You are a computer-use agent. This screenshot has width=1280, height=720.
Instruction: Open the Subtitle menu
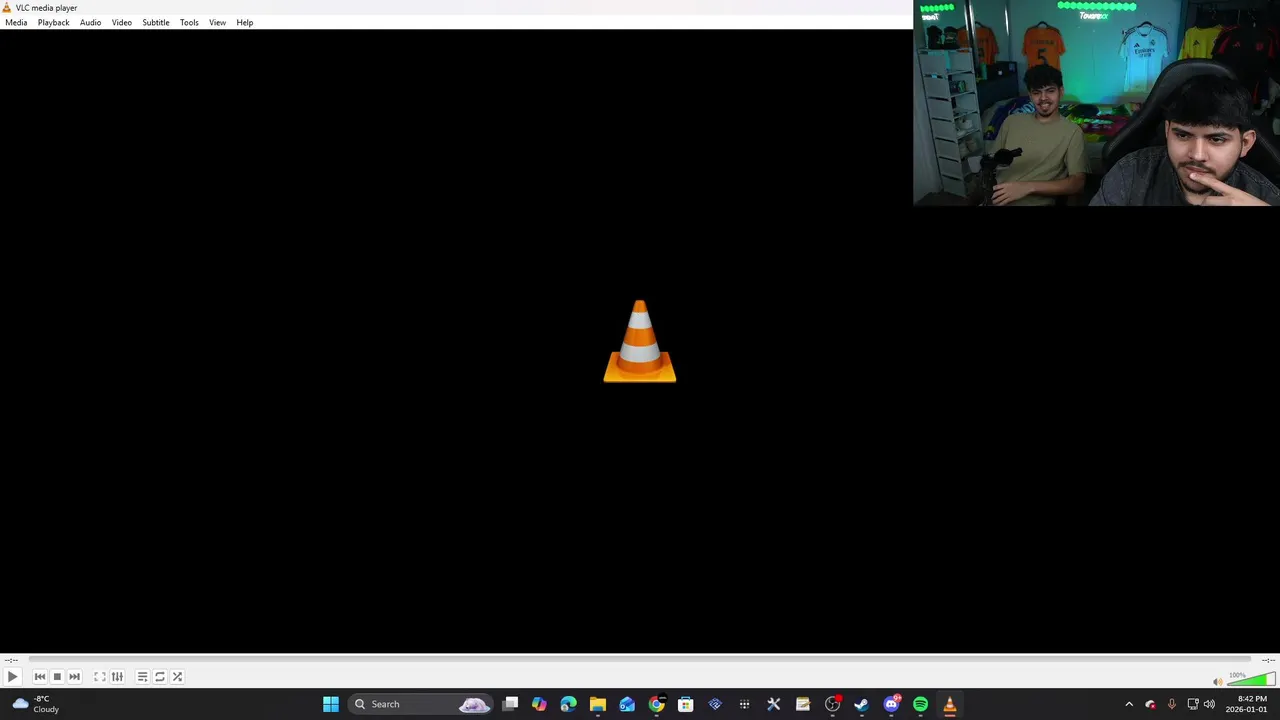click(156, 22)
